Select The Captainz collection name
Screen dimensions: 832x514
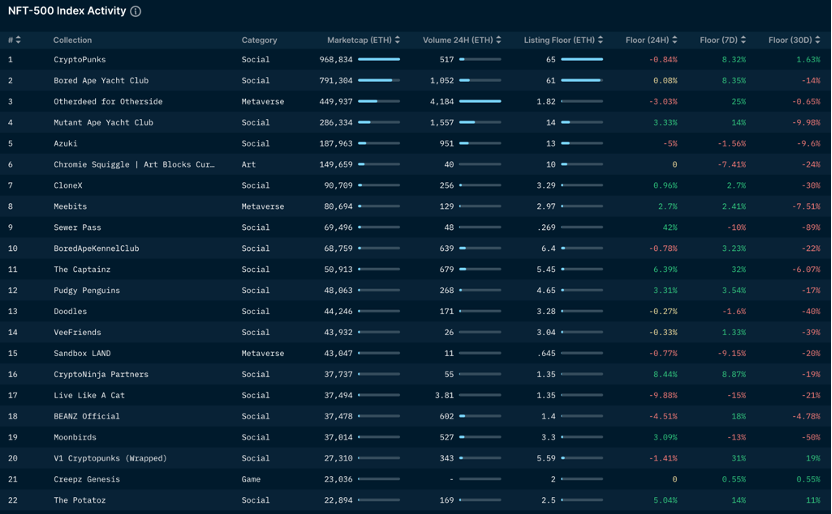(x=82, y=269)
